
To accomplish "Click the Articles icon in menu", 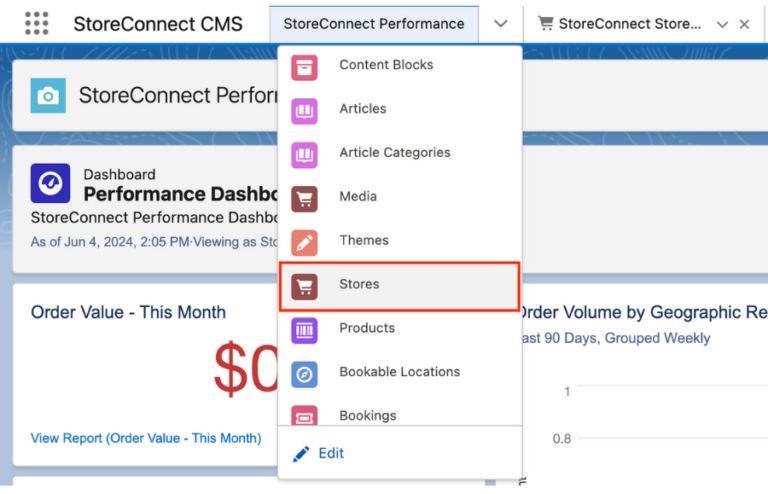I will (x=304, y=109).
